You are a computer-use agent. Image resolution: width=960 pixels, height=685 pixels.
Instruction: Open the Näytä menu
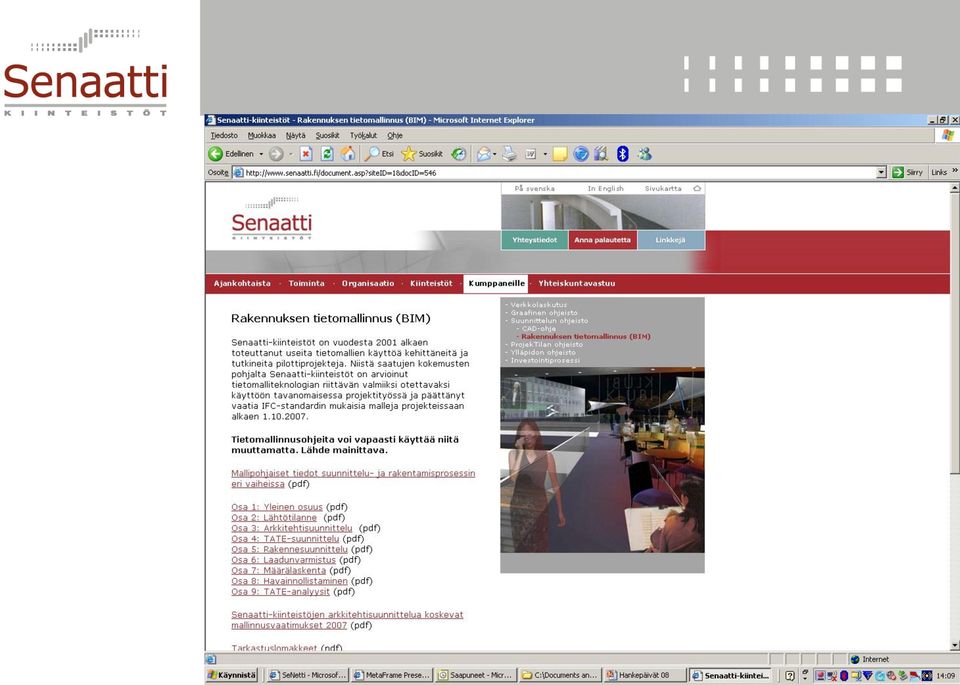click(x=295, y=135)
